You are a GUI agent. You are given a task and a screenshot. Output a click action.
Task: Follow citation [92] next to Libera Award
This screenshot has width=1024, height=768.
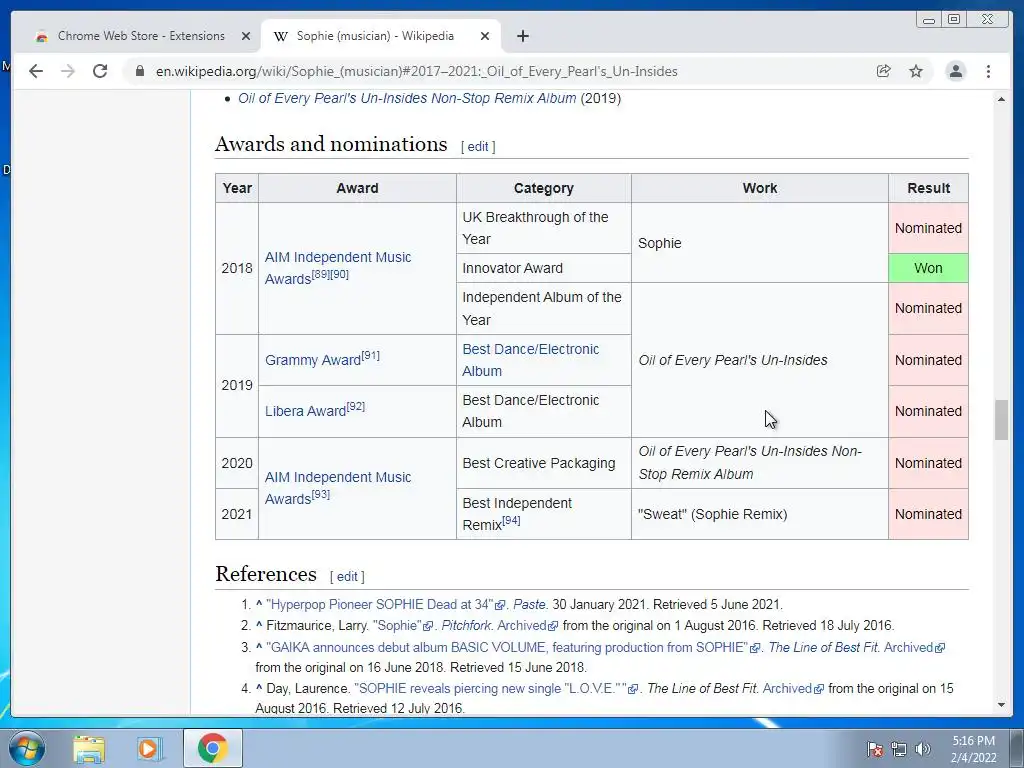[356, 406]
